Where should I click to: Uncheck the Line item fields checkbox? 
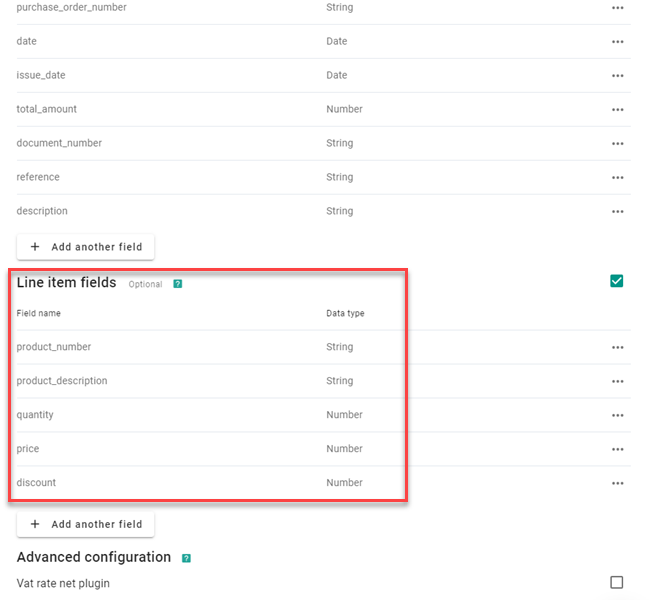pyautogui.click(x=617, y=281)
